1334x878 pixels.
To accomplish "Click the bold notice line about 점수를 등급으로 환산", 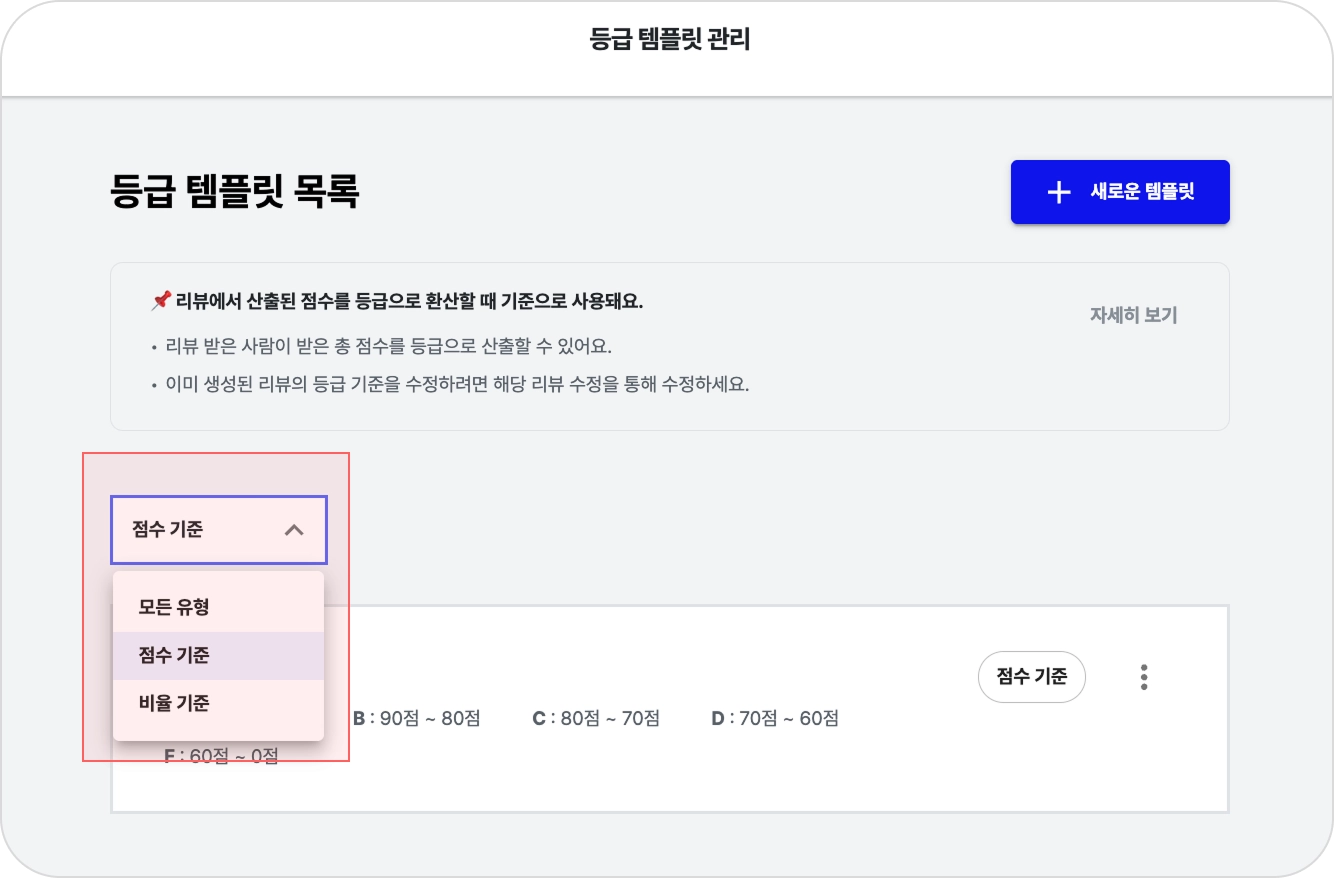I will 397,301.
